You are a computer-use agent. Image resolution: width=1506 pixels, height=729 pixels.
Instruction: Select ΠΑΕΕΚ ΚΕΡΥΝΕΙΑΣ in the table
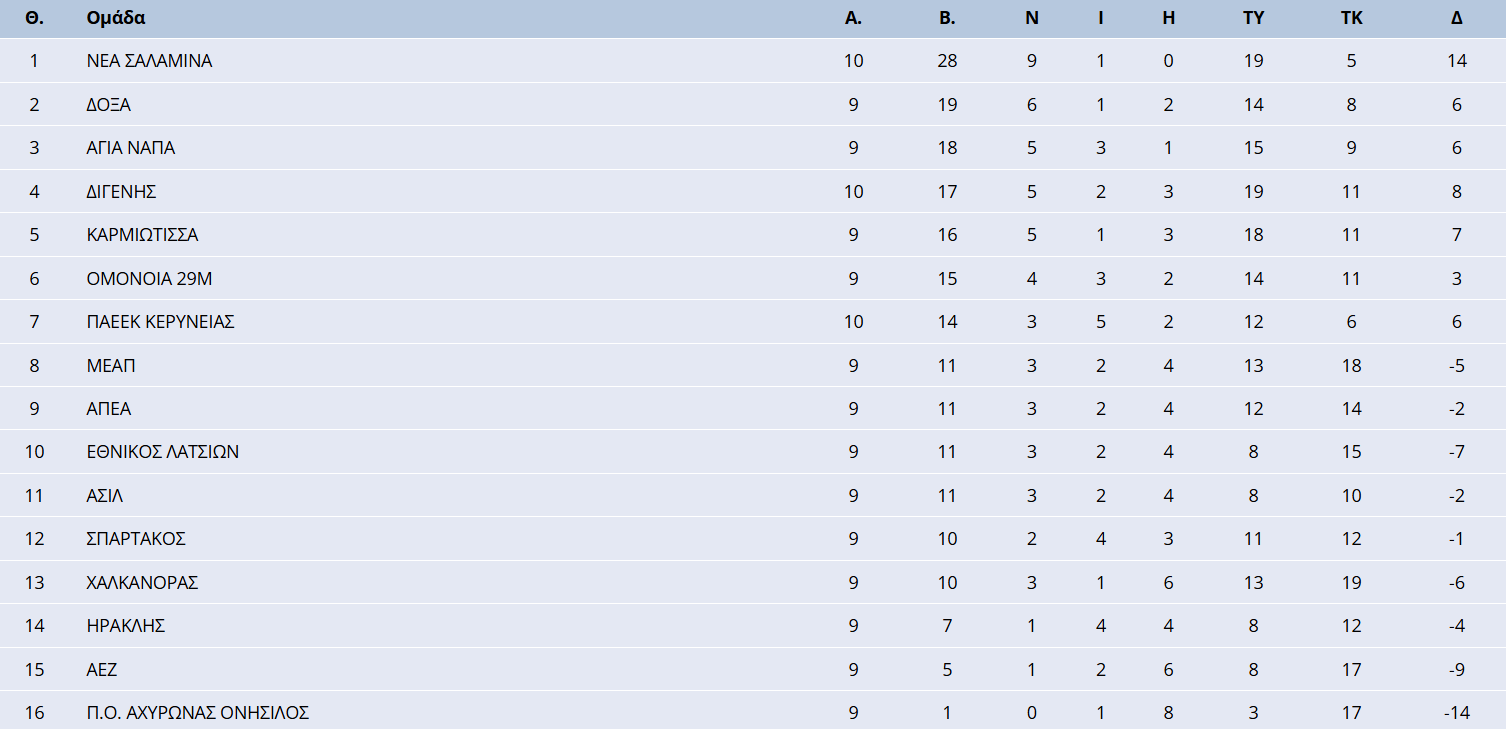point(160,322)
